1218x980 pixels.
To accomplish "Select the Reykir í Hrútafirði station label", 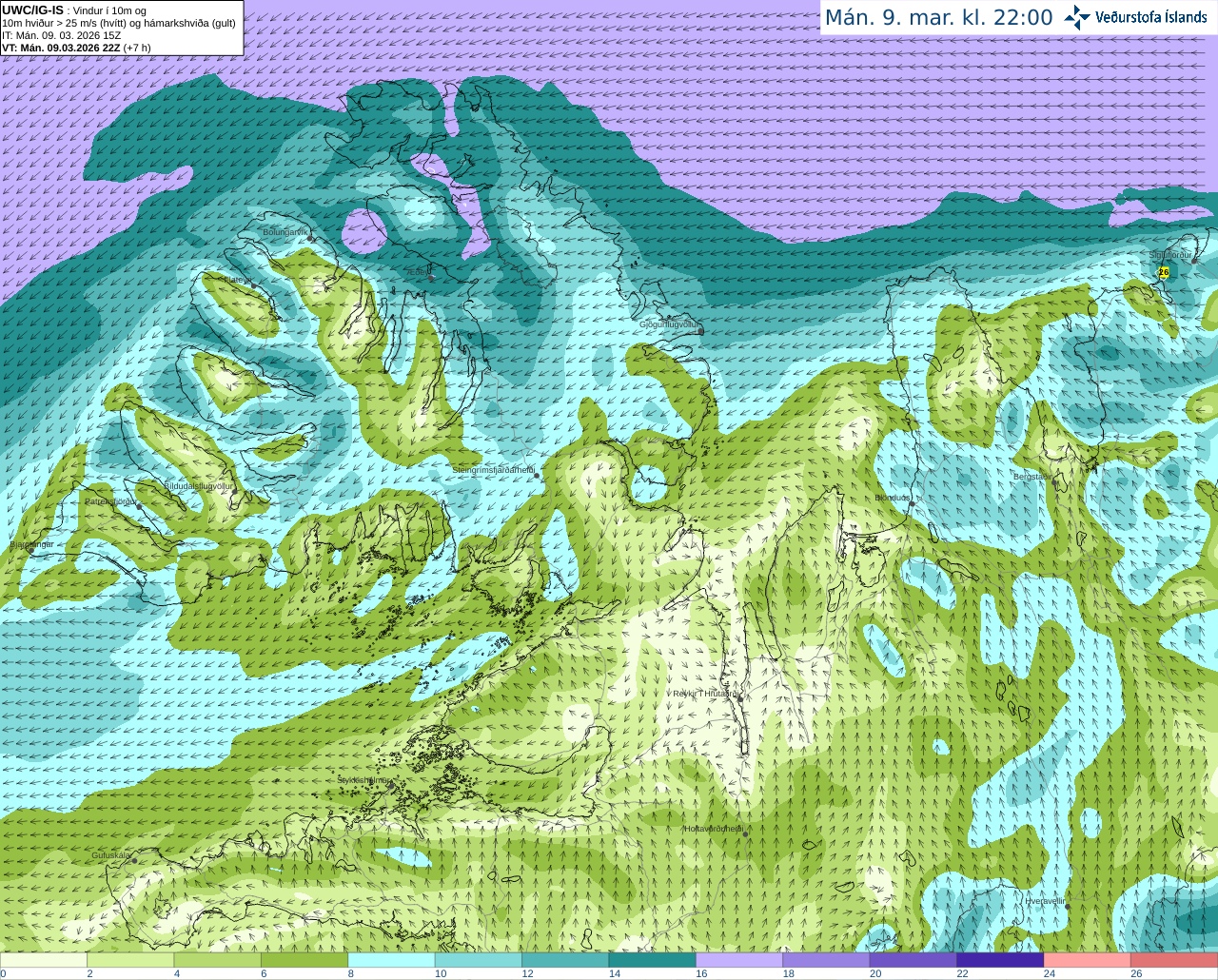I will [705, 694].
